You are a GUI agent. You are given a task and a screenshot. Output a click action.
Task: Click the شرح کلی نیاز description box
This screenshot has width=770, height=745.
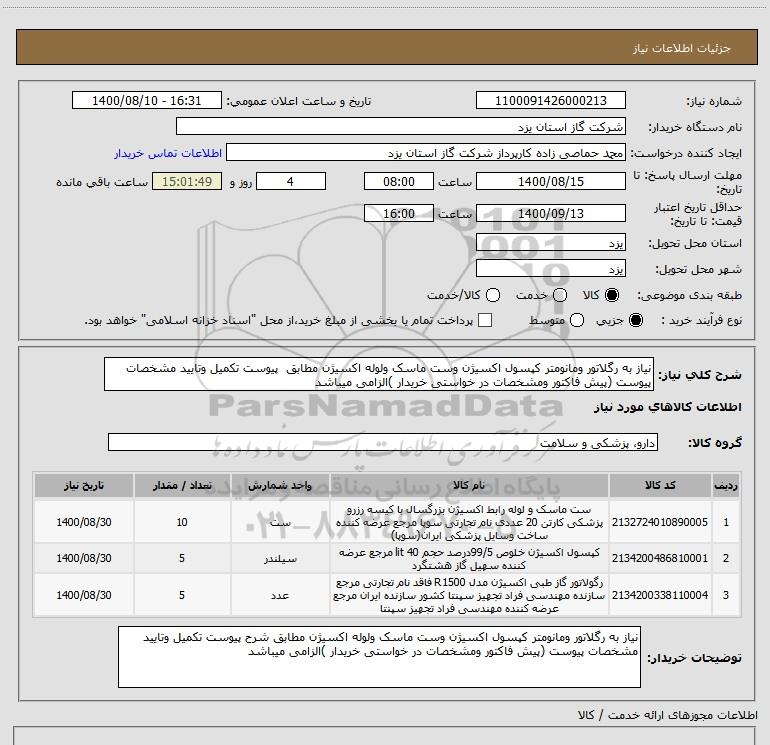[379, 375]
